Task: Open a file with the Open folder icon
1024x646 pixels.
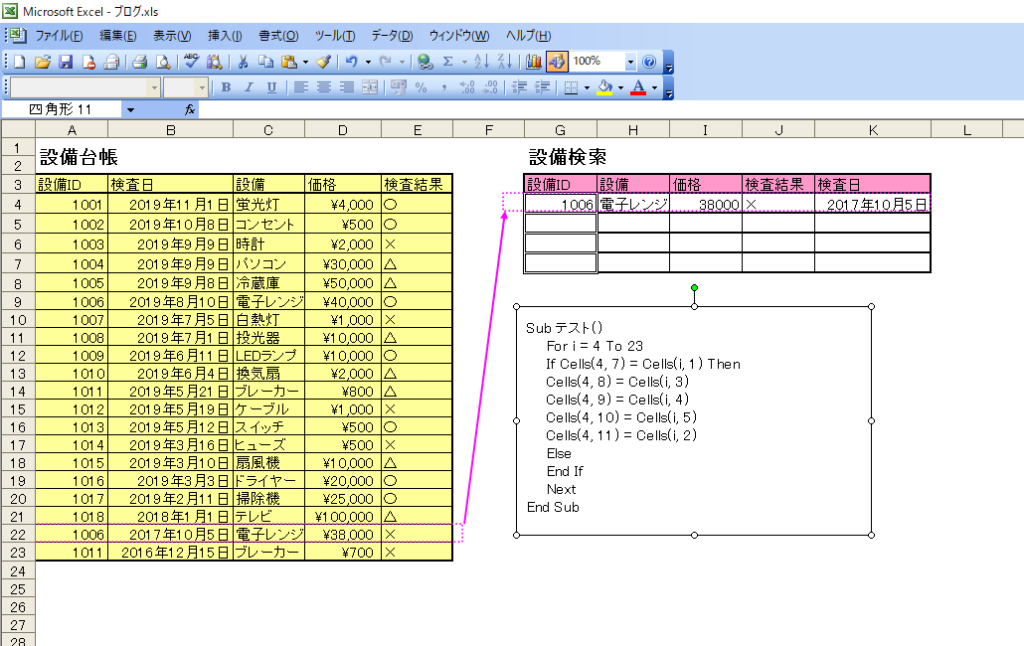Action: 42,62
